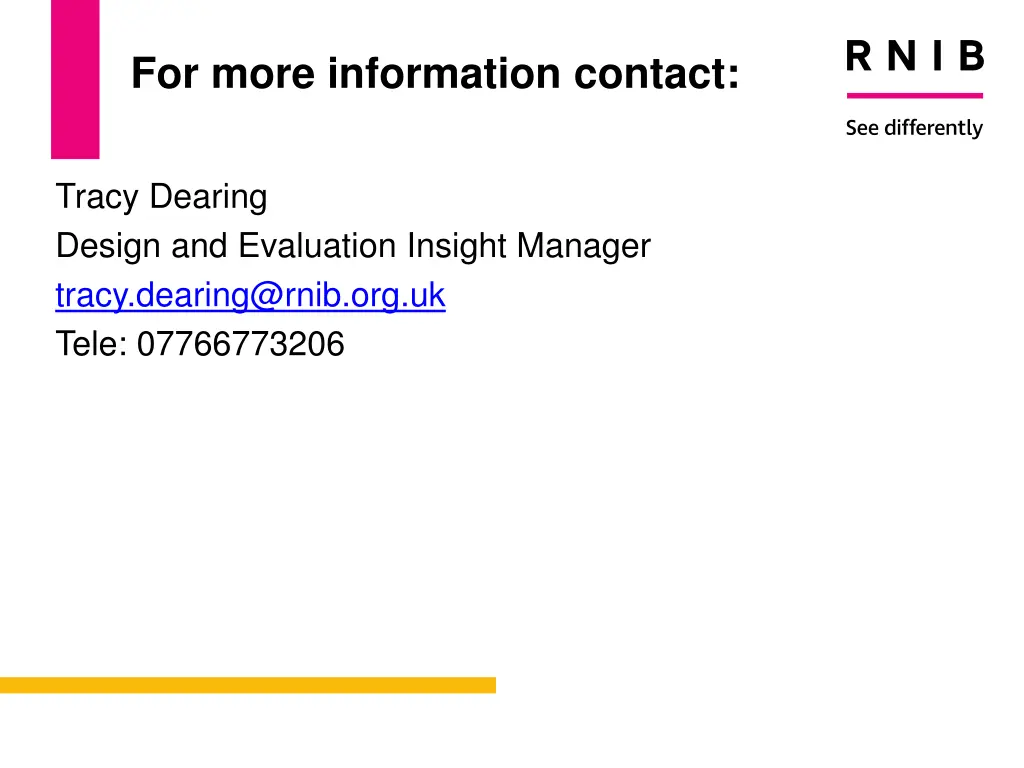Click the word "contact:" in the heading
Viewport: 1024px width, 768px height.
[x=657, y=73]
